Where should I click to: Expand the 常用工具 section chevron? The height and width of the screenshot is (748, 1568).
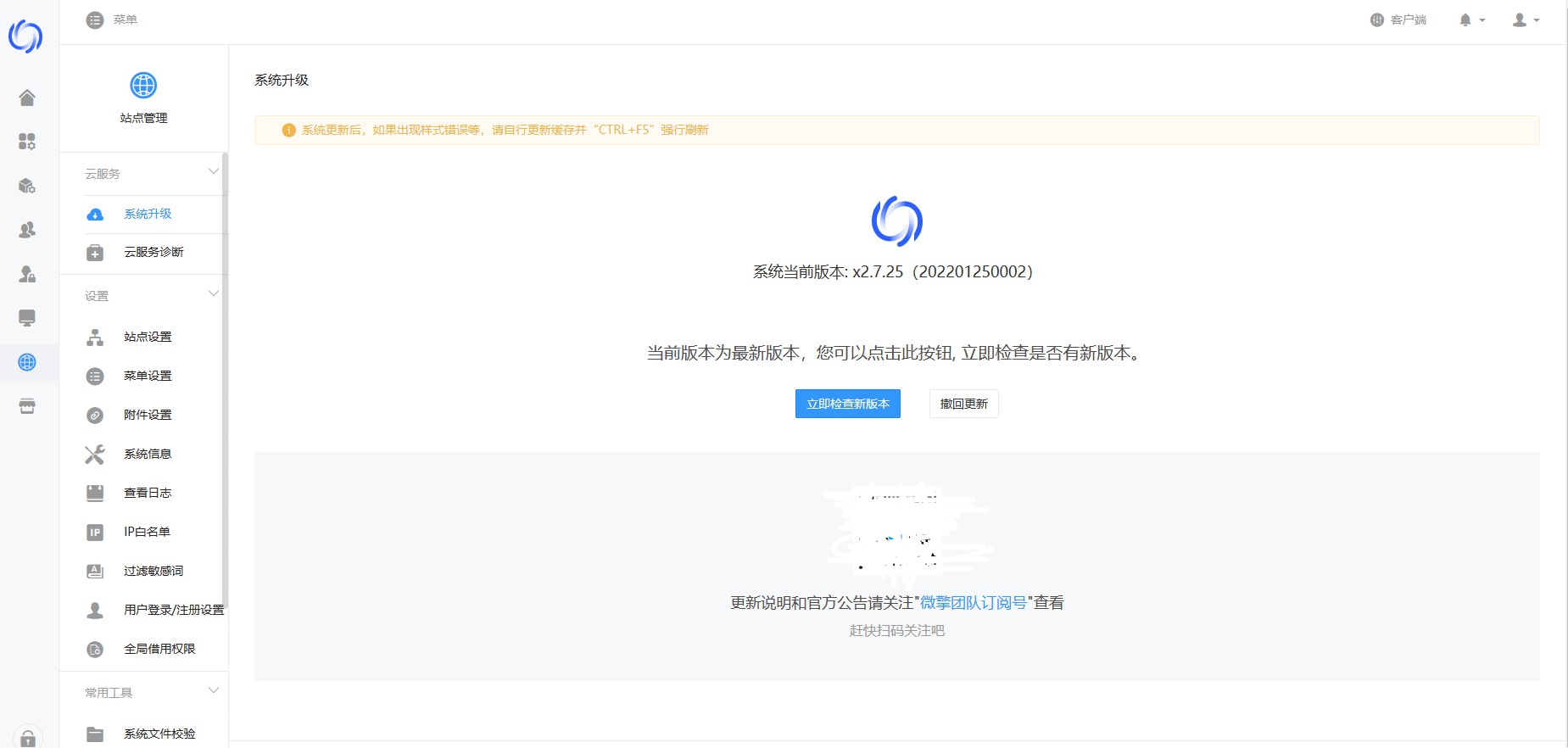coord(213,691)
